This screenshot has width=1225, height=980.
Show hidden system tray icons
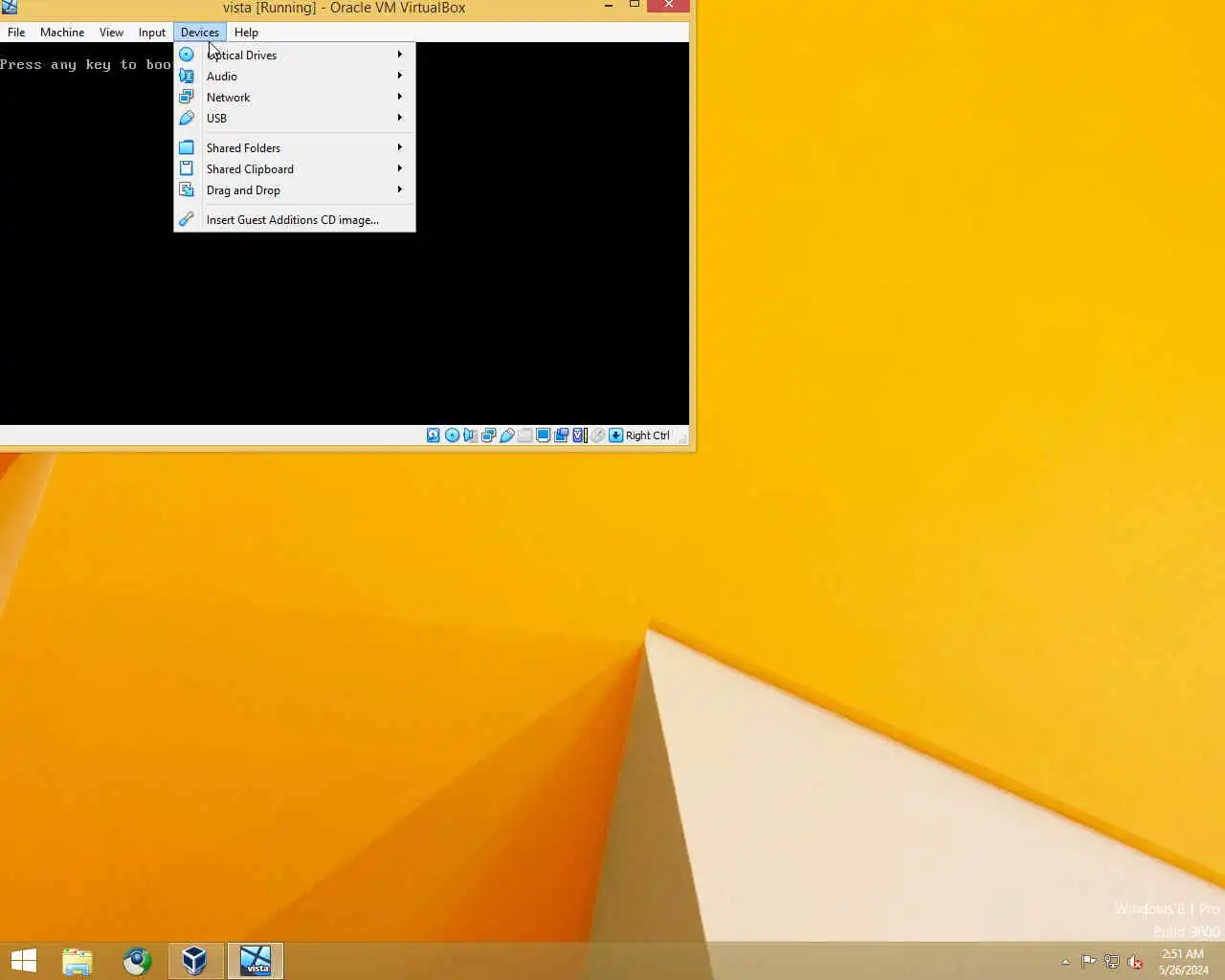[x=1065, y=963]
